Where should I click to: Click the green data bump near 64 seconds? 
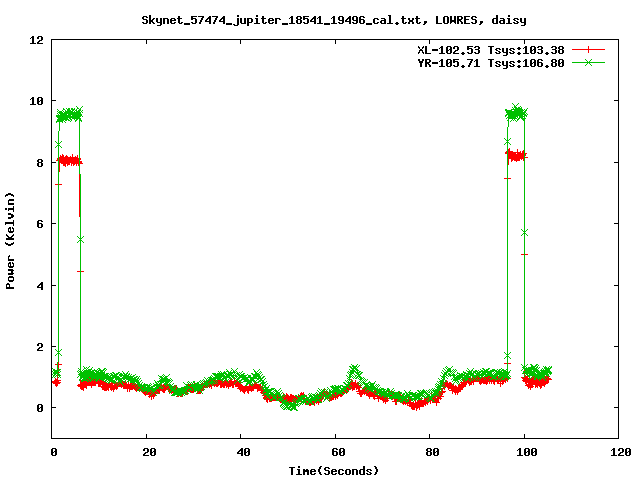[354, 372]
